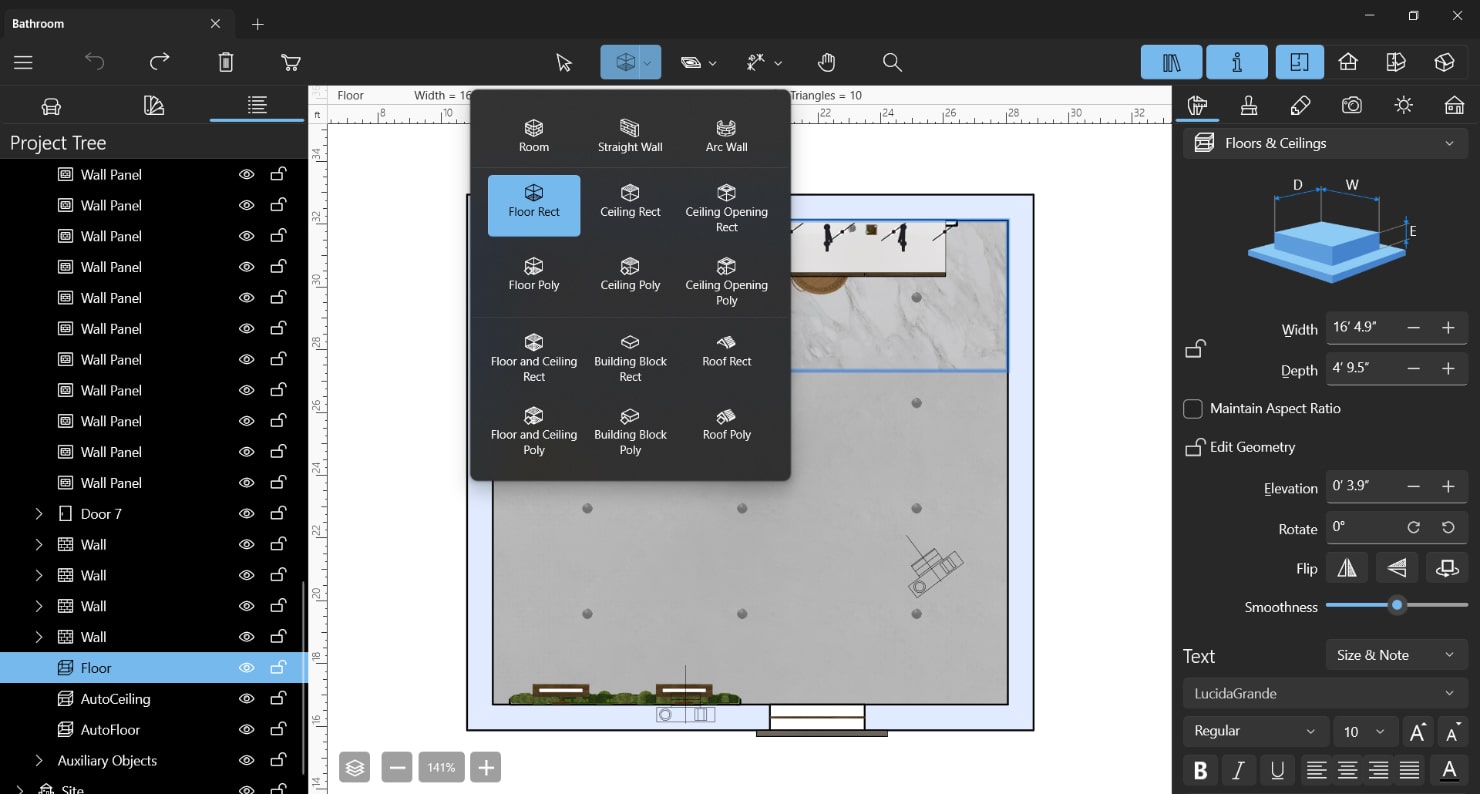Zoom in with the plus button
Screen dimensions: 1480x794
click(x=485, y=767)
